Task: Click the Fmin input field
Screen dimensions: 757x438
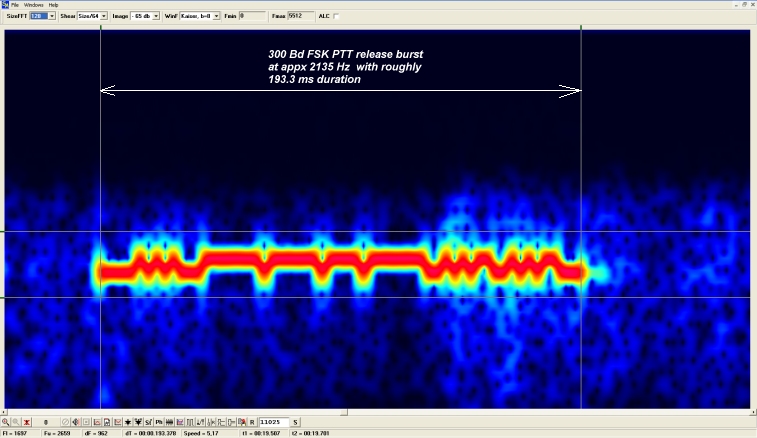Action: (253, 16)
